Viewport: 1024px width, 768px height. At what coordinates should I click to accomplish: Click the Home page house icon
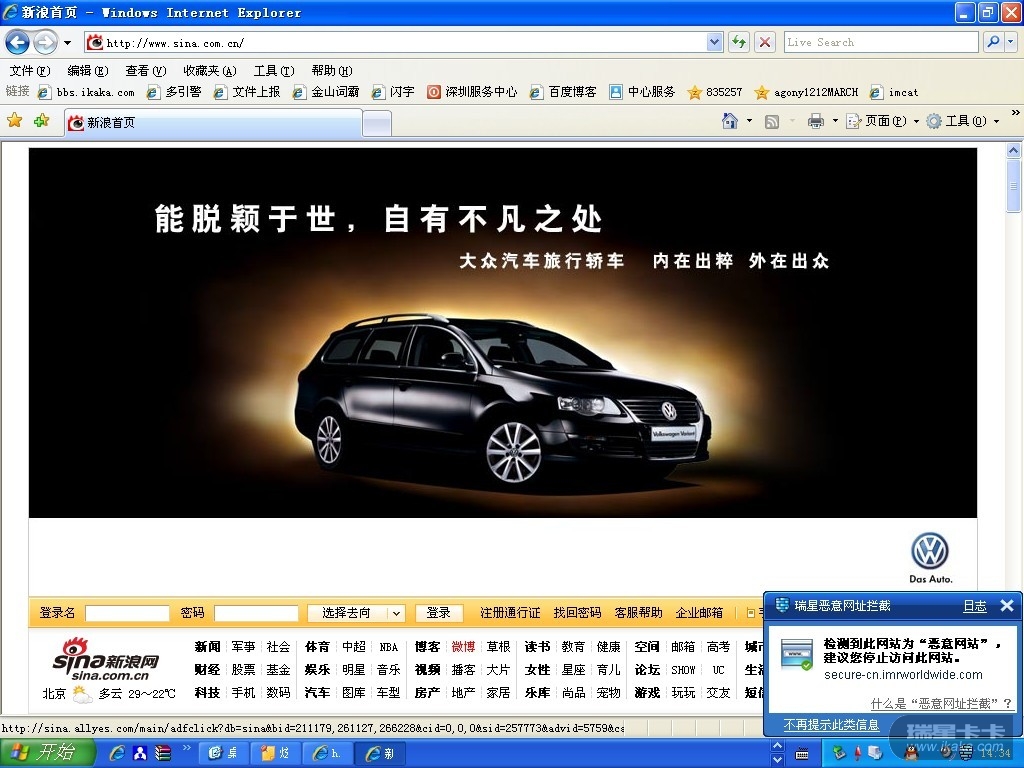click(x=729, y=121)
